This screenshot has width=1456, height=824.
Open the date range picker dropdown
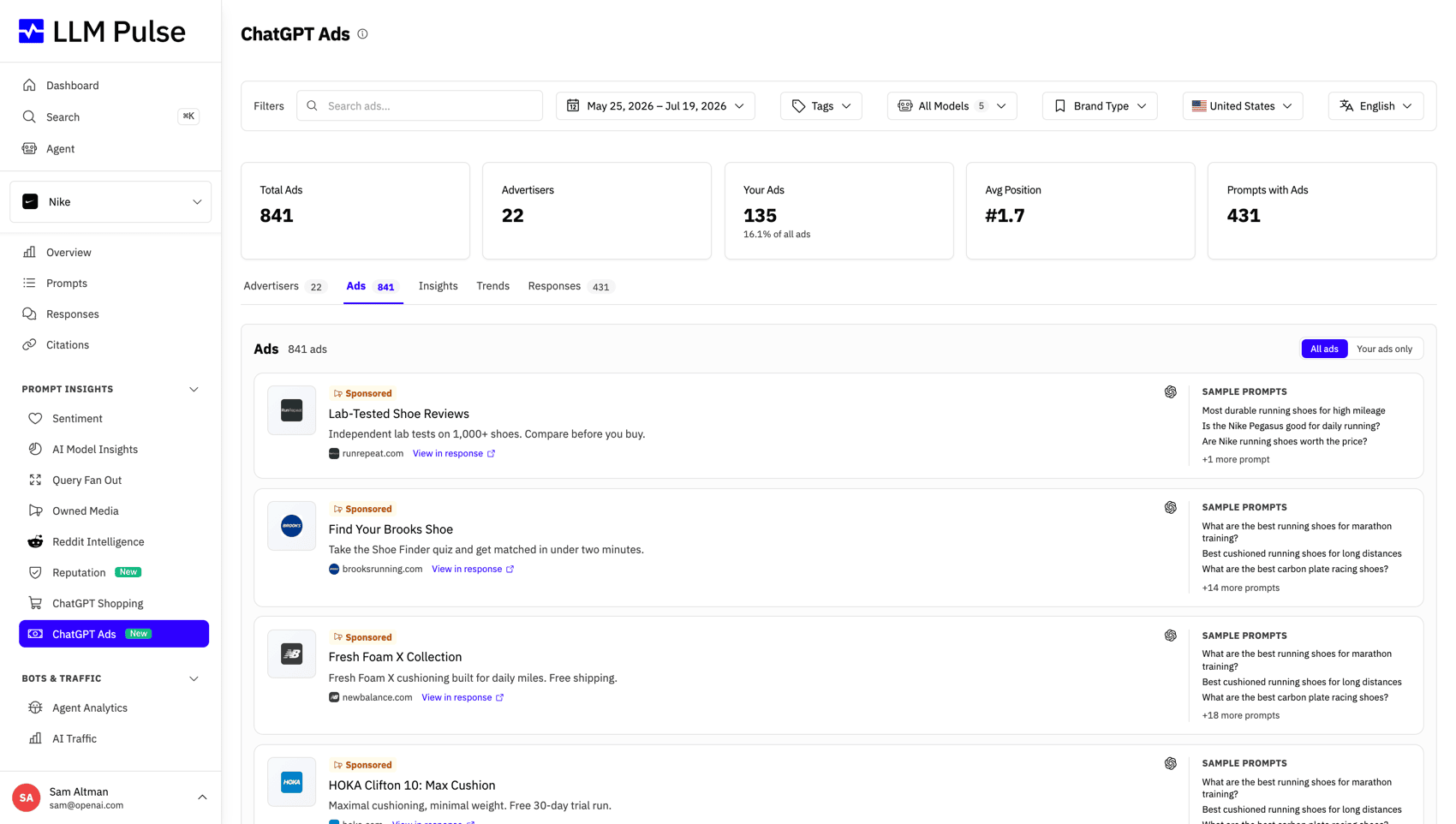pyautogui.click(x=655, y=106)
